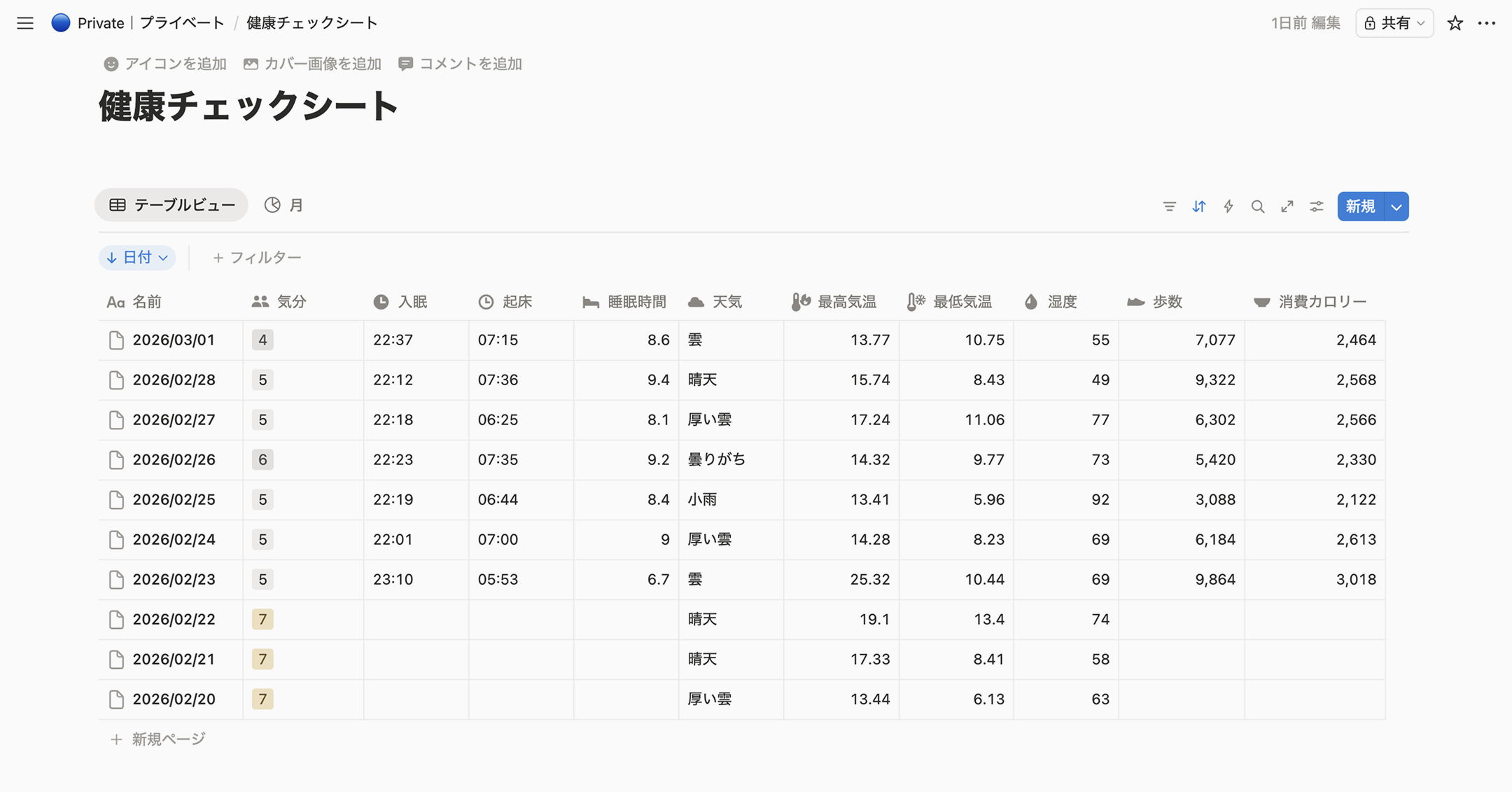Open the 2026/03/01 record page
This screenshot has width=1512, height=792.
(174, 340)
